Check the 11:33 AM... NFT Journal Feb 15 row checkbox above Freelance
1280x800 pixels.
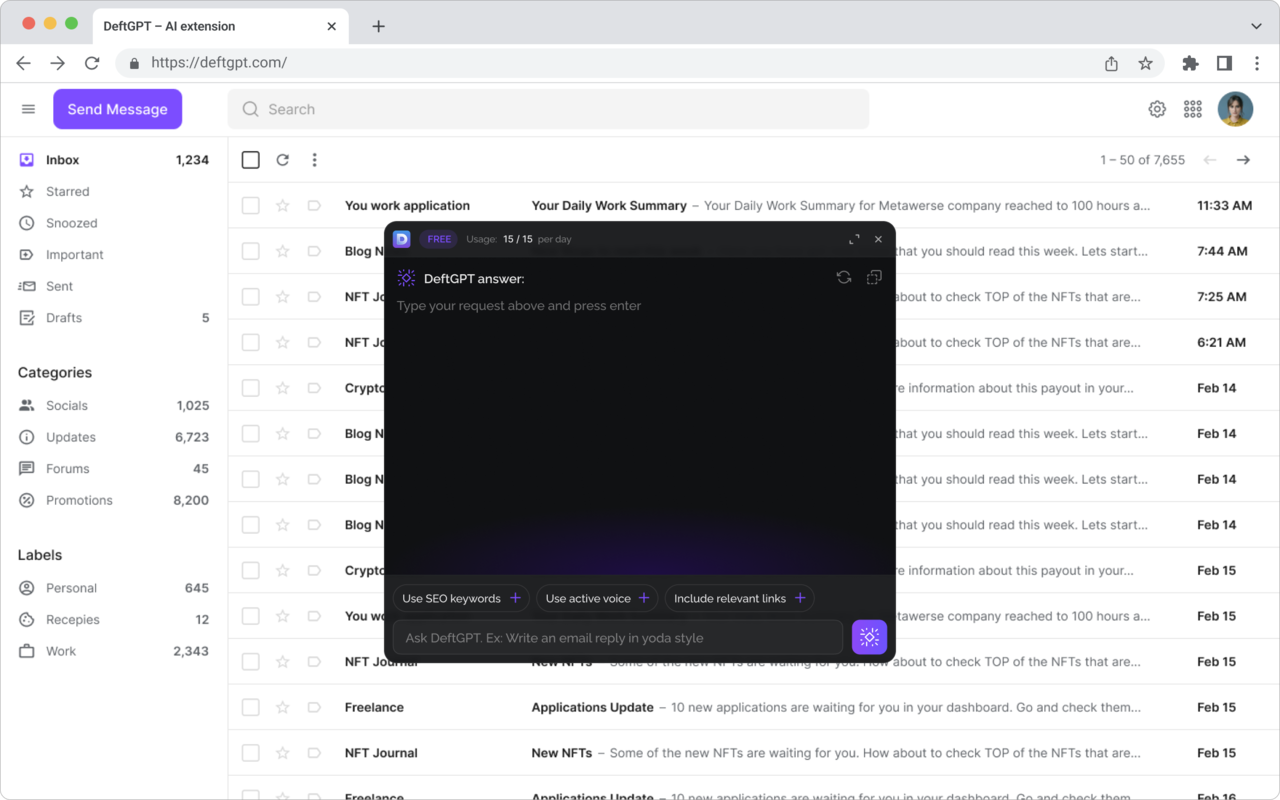tap(251, 661)
